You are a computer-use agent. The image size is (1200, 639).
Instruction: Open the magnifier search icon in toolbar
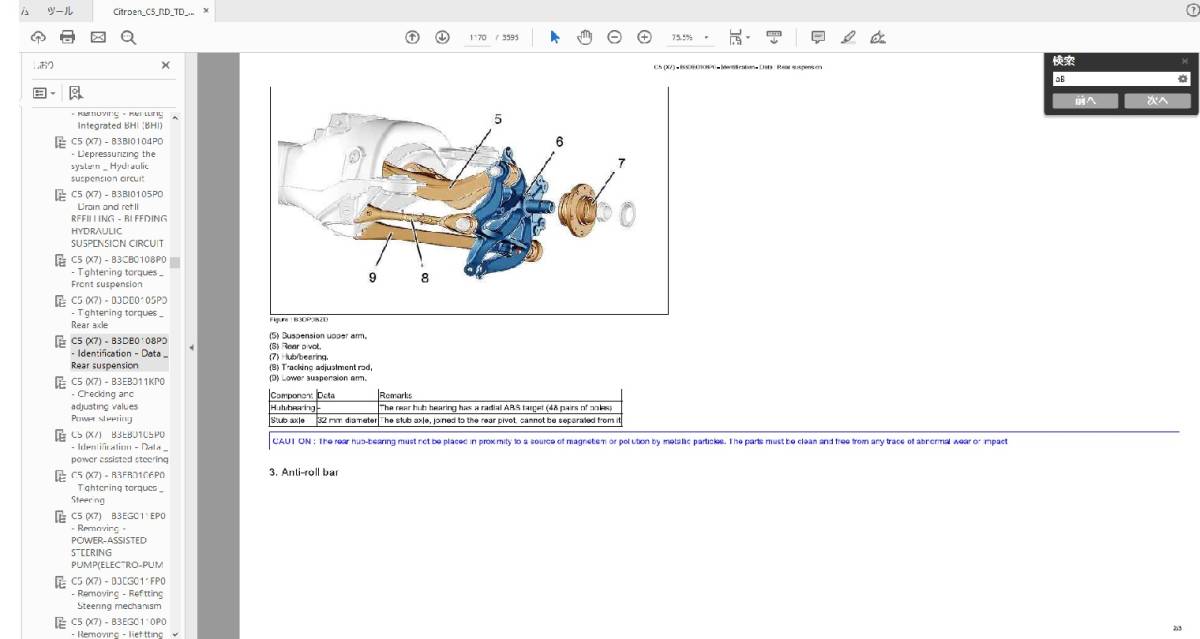coord(128,37)
